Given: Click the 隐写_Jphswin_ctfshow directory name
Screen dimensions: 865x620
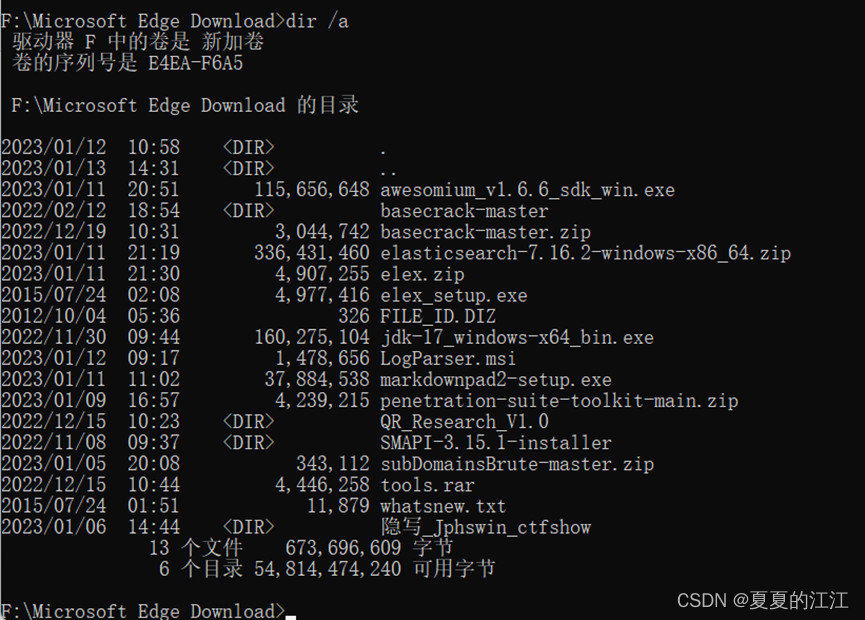Looking at the screenshot, I should pos(485,527).
